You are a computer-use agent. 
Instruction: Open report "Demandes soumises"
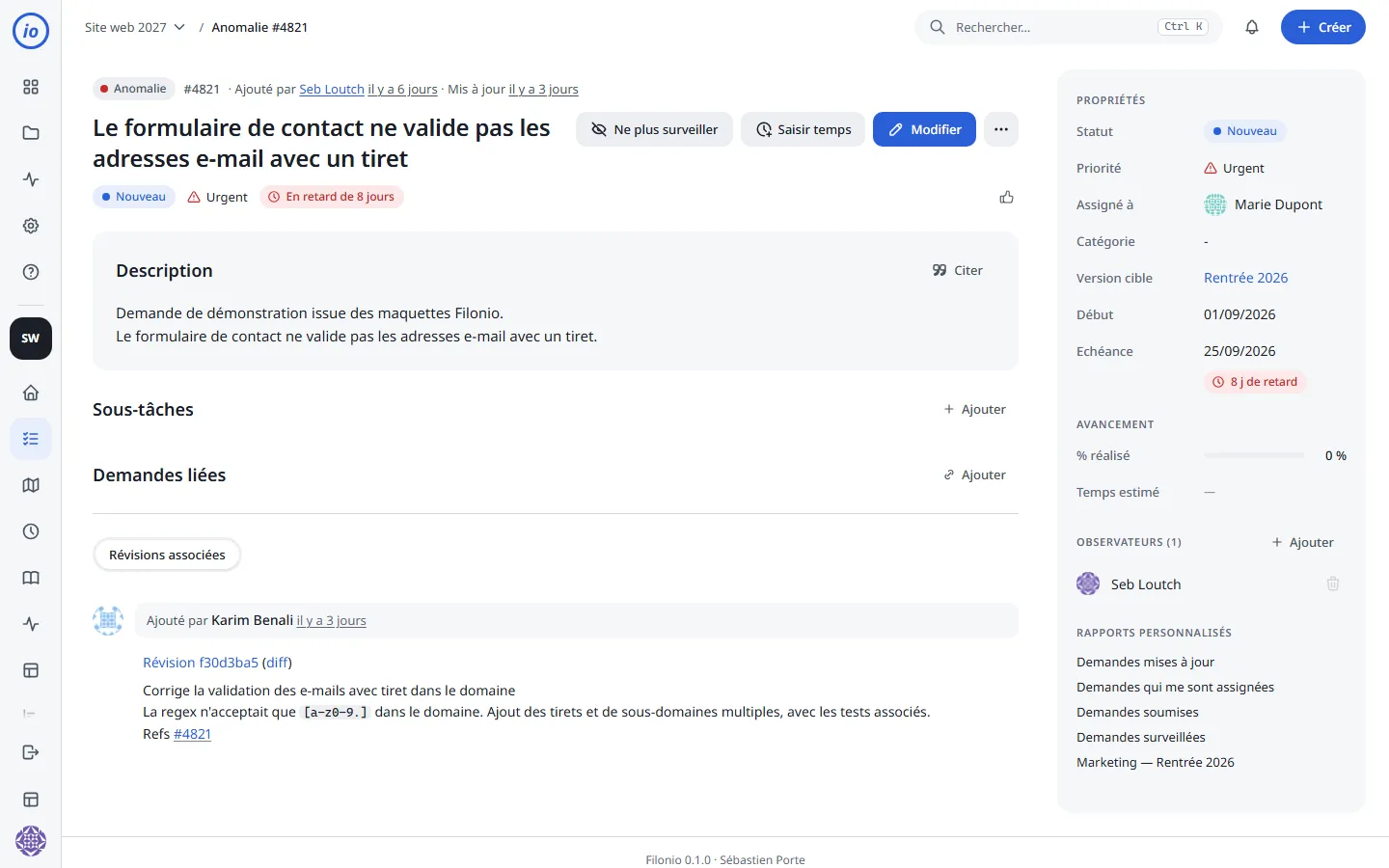tap(1137, 712)
